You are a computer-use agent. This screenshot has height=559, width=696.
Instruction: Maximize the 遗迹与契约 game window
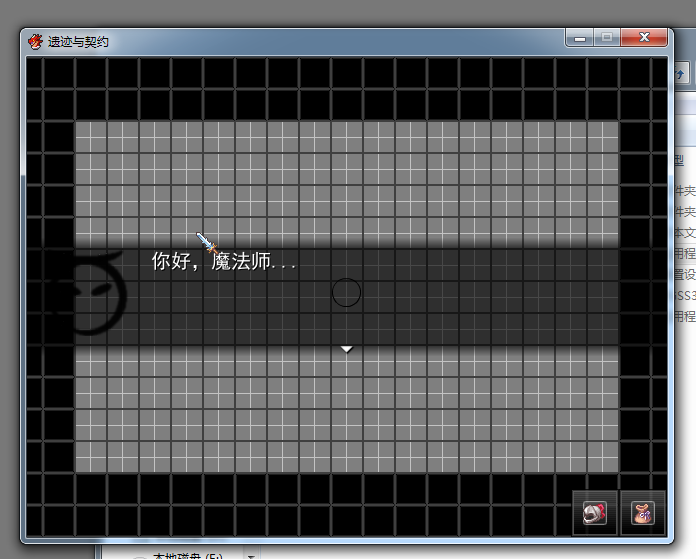607,38
